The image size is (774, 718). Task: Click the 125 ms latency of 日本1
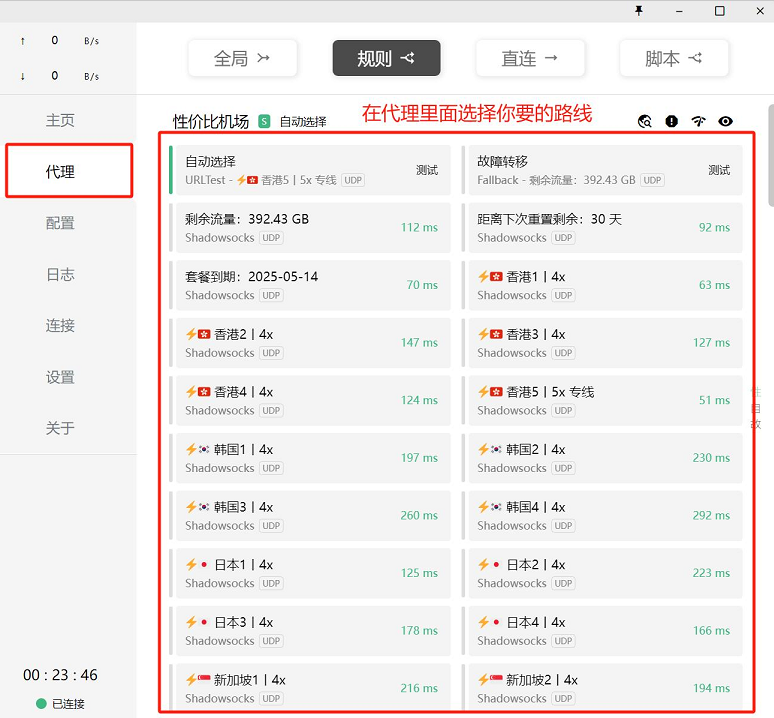[419, 573]
